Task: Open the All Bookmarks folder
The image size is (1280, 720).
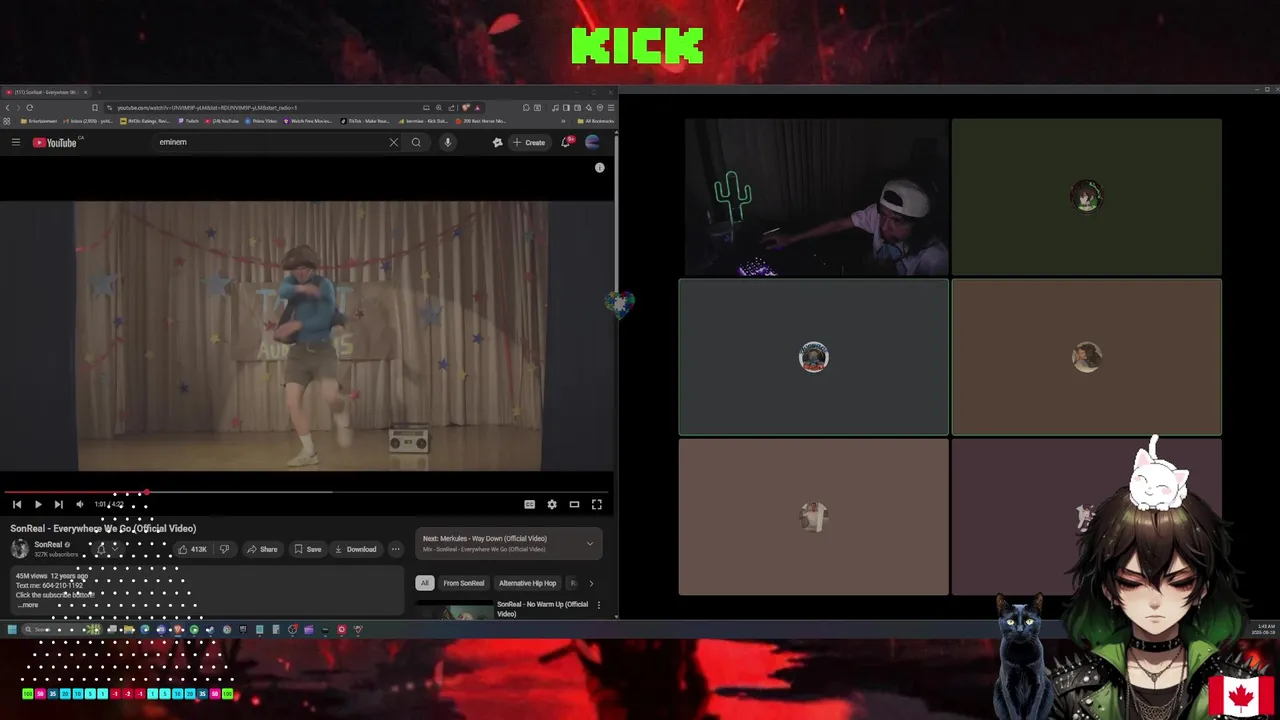Action: coord(596,121)
